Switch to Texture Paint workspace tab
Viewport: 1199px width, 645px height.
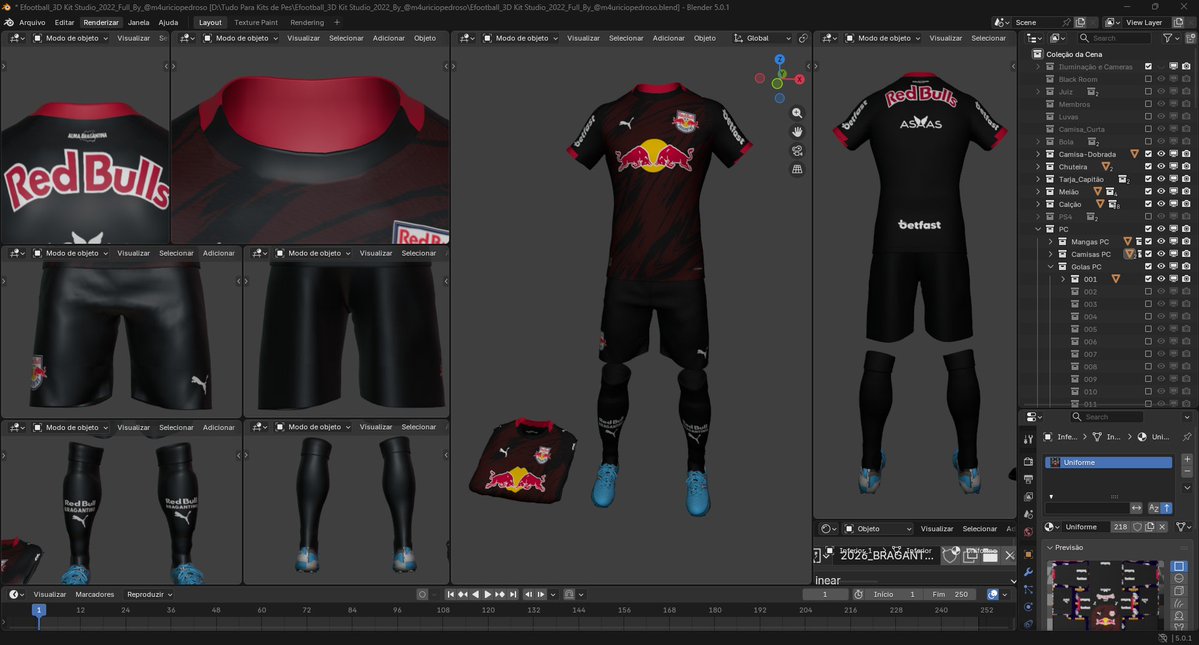(x=256, y=22)
